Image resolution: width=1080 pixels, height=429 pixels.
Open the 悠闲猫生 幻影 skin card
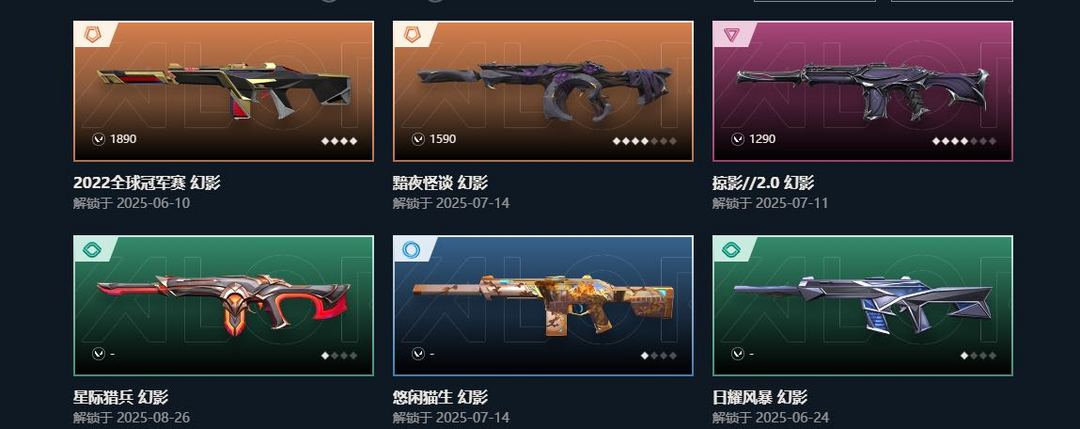tap(543, 306)
